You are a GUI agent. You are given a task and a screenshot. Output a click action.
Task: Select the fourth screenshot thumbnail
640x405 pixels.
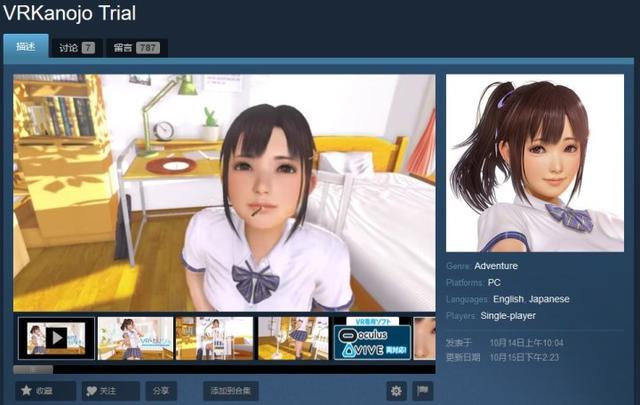coord(293,338)
